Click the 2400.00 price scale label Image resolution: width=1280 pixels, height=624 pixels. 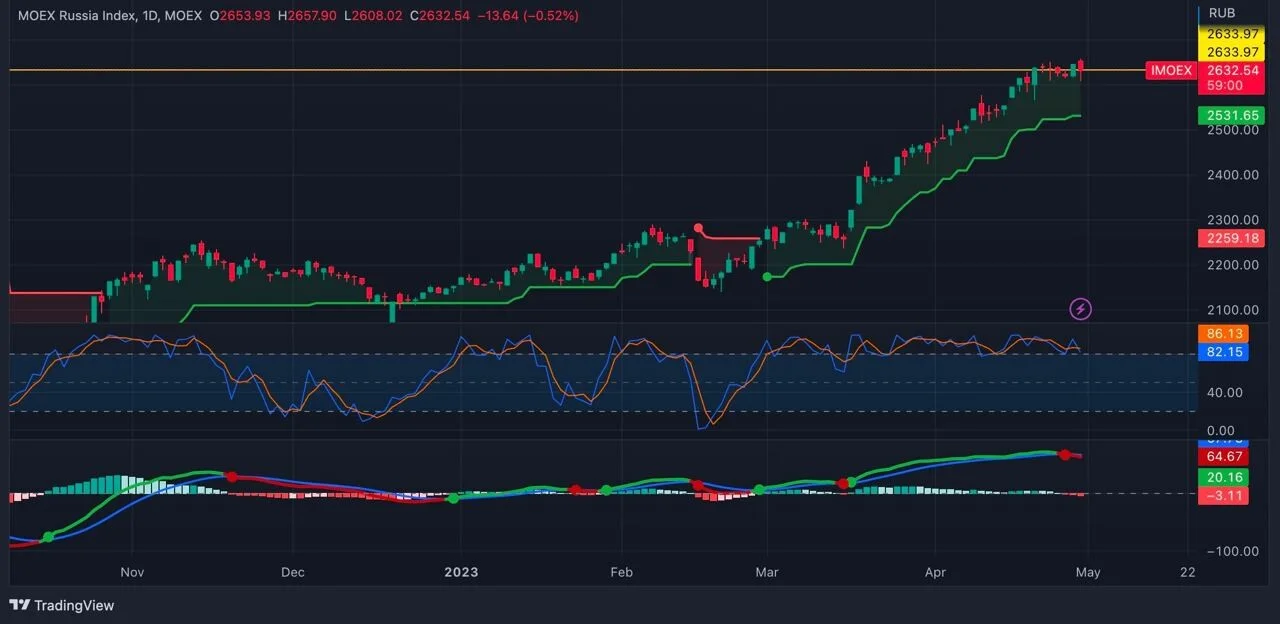coord(1231,175)
